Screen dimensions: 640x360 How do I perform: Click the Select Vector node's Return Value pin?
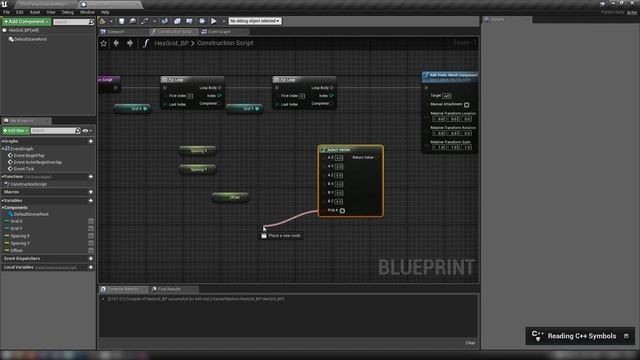click(377, 158)
